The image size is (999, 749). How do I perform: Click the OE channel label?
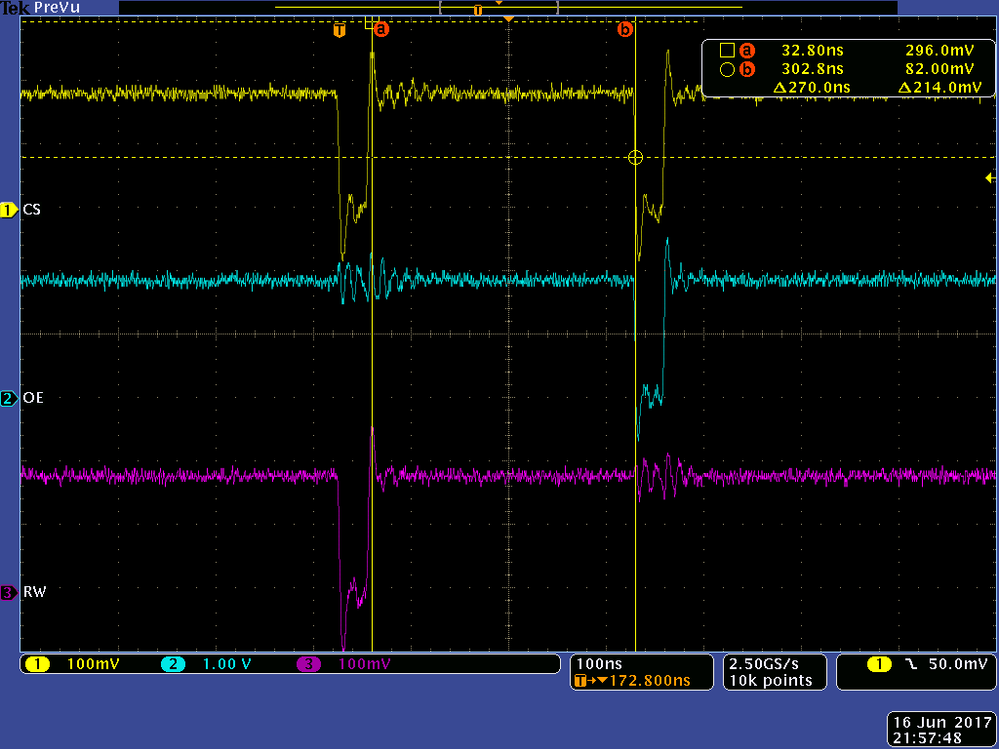coord(33,398)
